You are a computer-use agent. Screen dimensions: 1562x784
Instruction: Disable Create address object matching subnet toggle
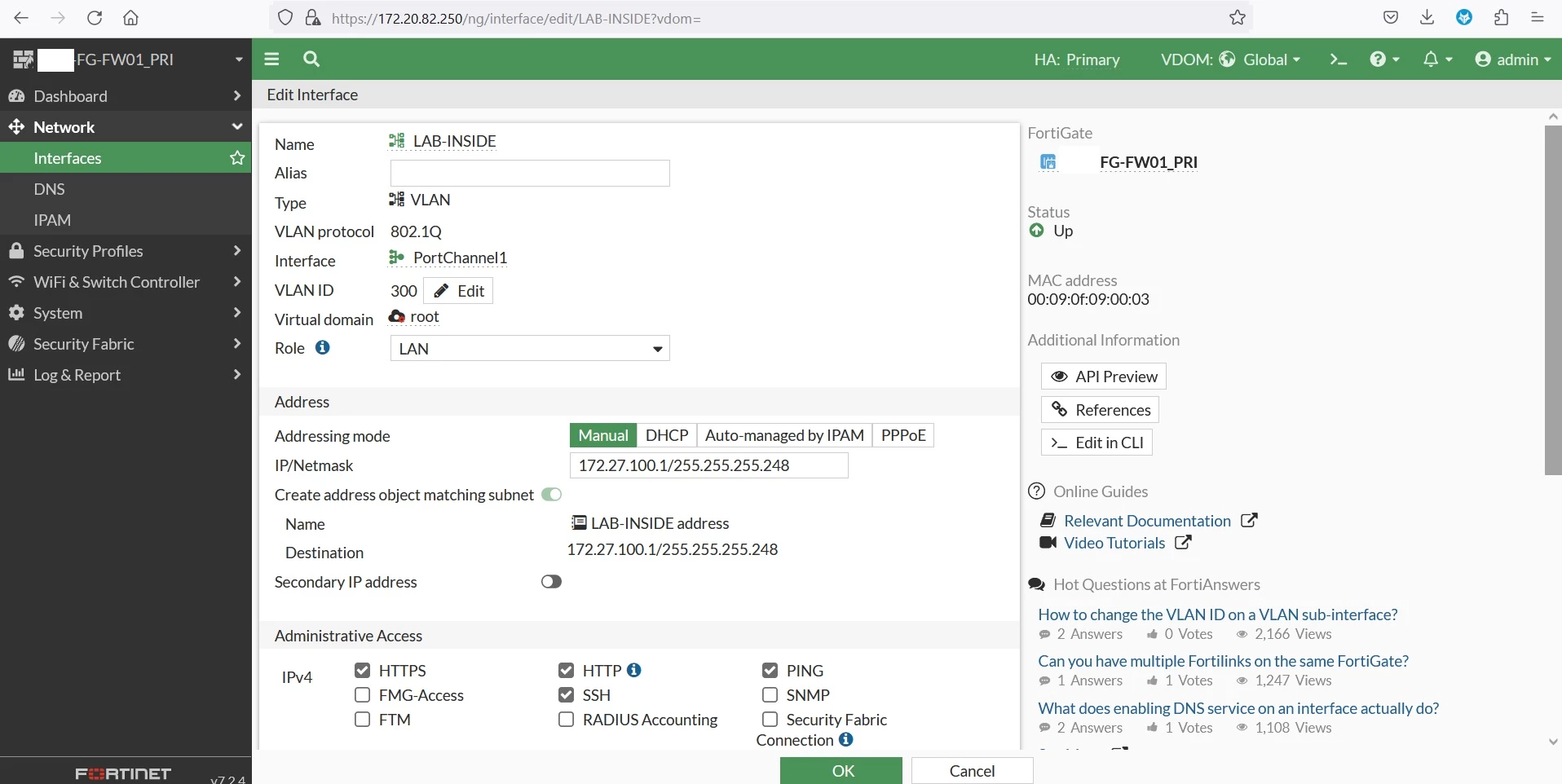[551, 494]
